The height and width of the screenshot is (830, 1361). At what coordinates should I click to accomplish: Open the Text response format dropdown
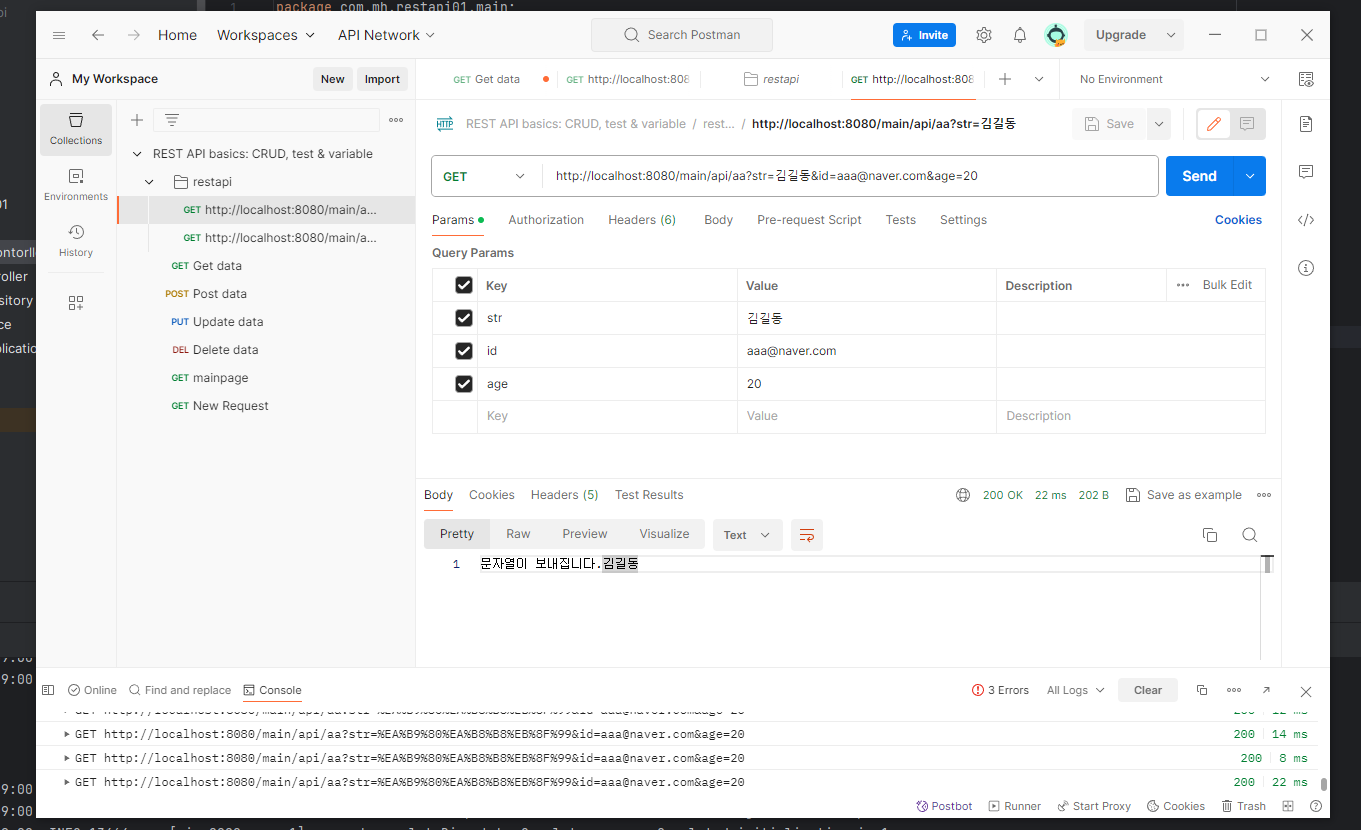[747, 535]
